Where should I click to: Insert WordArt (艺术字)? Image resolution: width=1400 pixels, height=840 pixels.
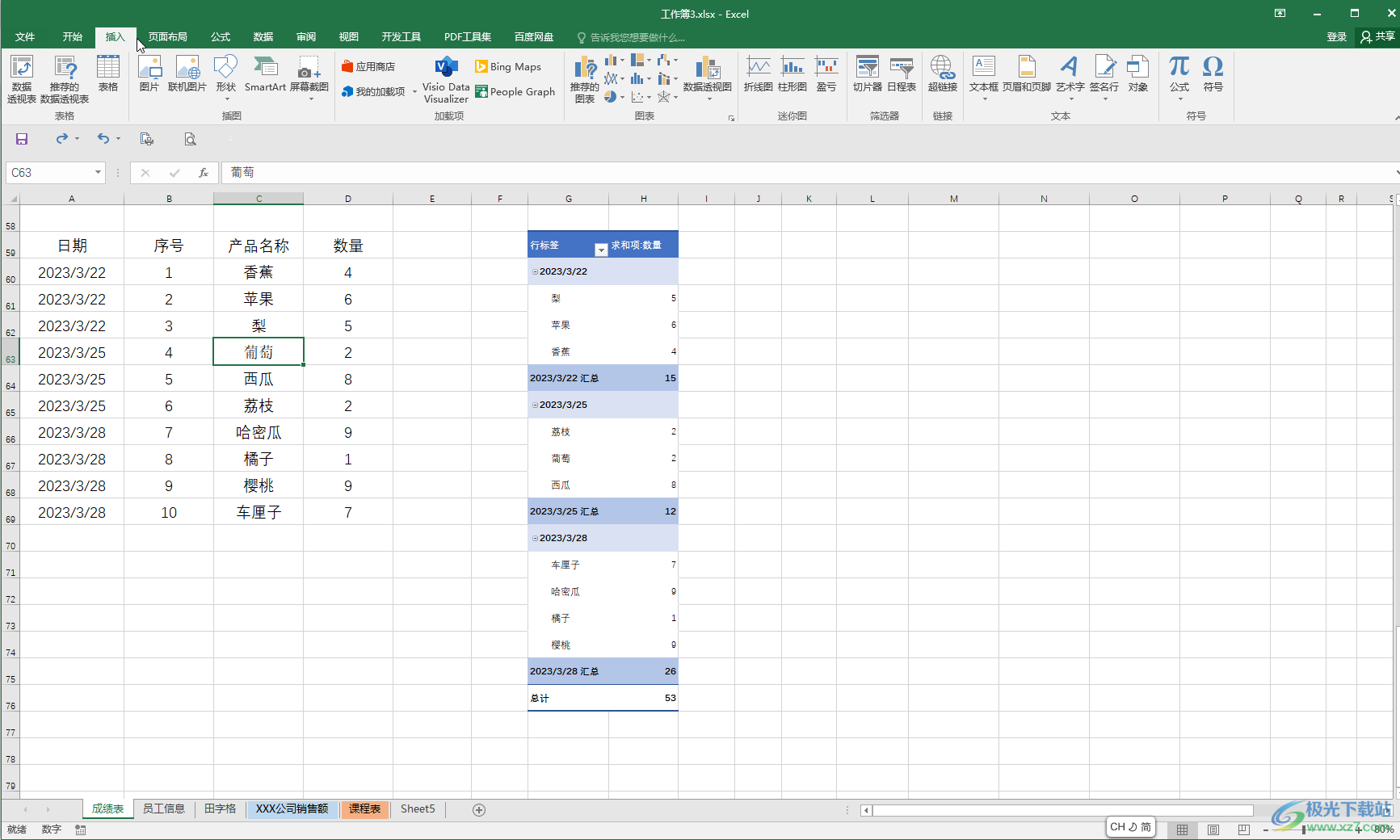pyautogui.click(x=1070, y=78)
